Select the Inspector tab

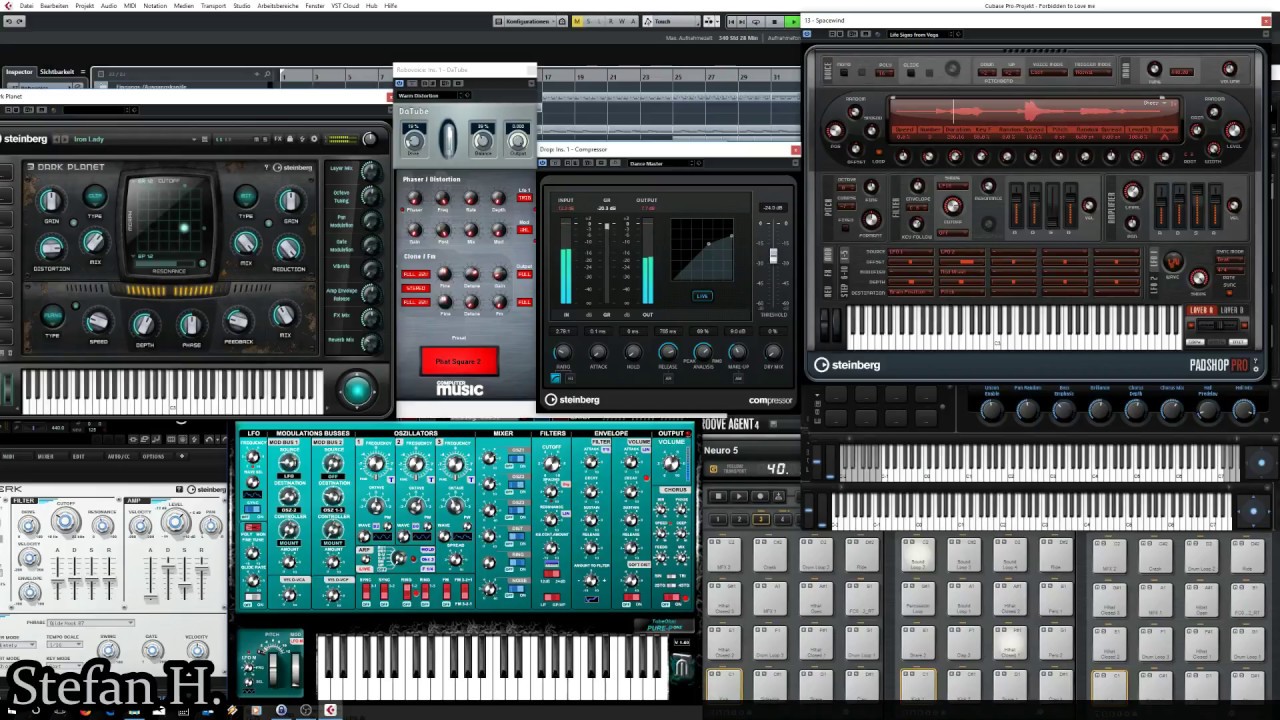coord(19,72)
